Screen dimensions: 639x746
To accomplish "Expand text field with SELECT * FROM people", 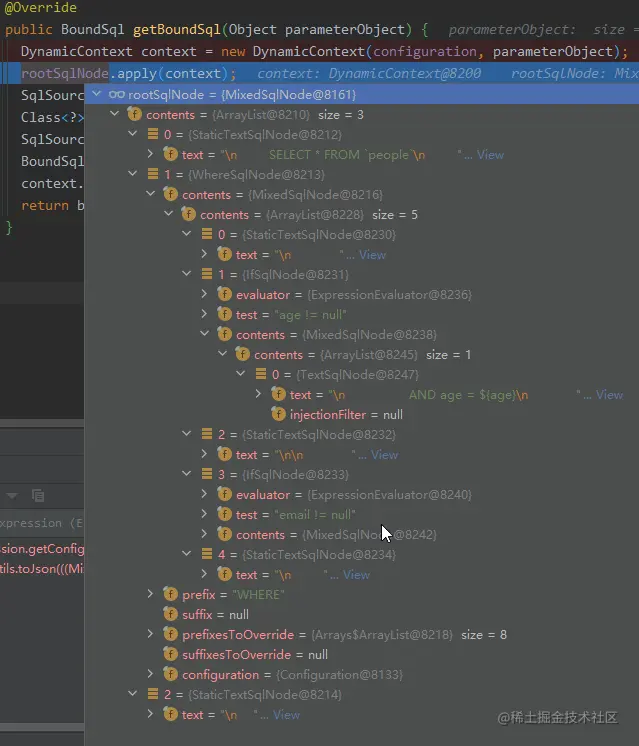I will 151,154.
